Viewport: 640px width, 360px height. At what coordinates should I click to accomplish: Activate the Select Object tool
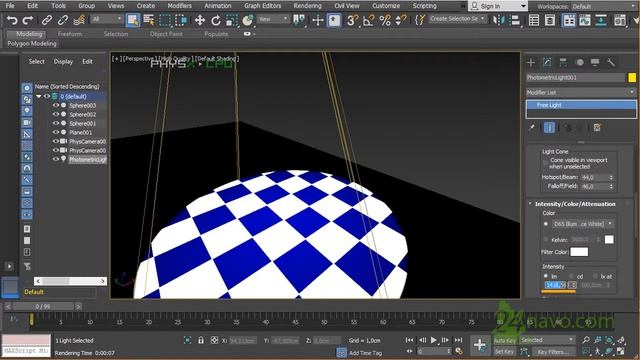tap(133, 20)
